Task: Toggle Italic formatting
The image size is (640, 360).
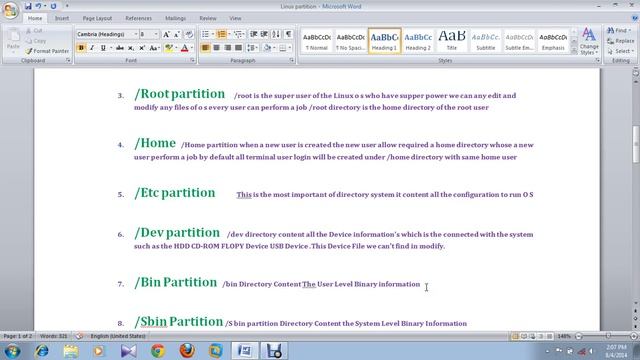Action: [92, 48]
